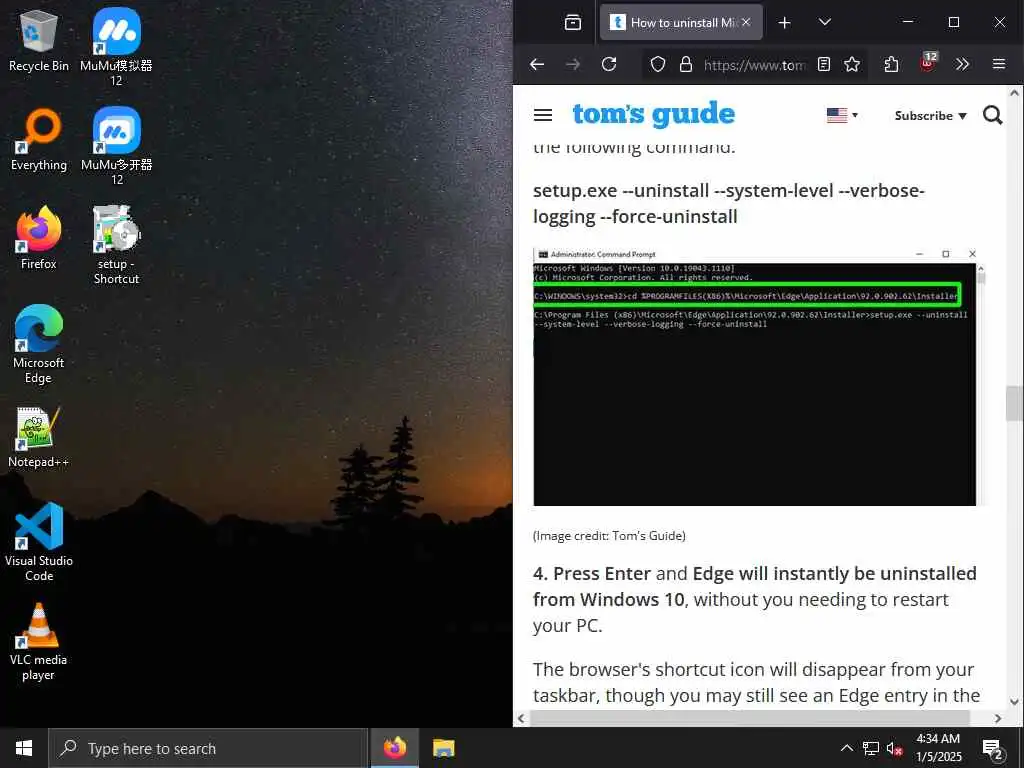Select the VLC media player desktop shortcut

pyautogui.click(x=39, y=642)
